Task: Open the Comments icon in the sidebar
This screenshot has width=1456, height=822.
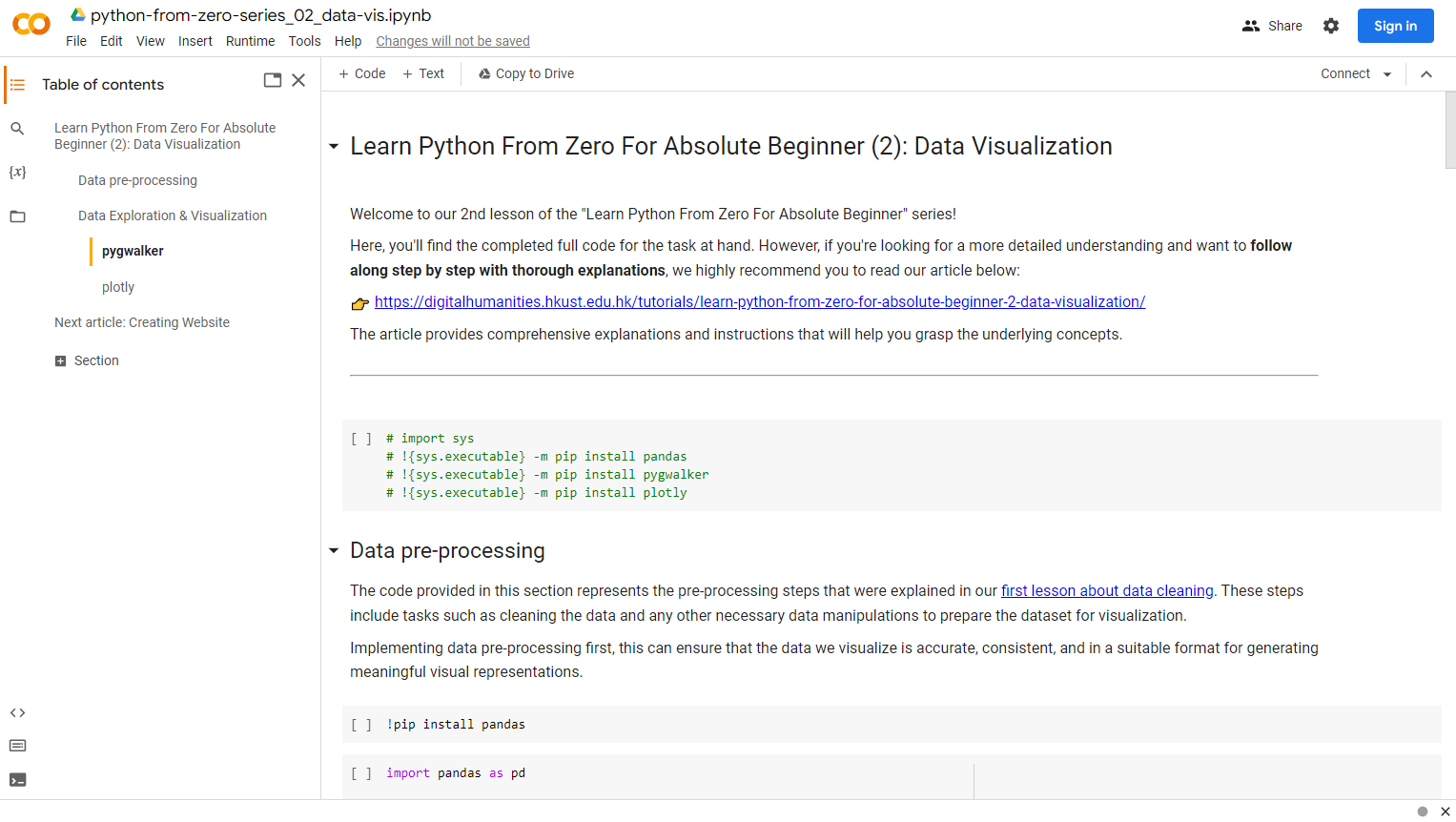Action: coord(17,745)
